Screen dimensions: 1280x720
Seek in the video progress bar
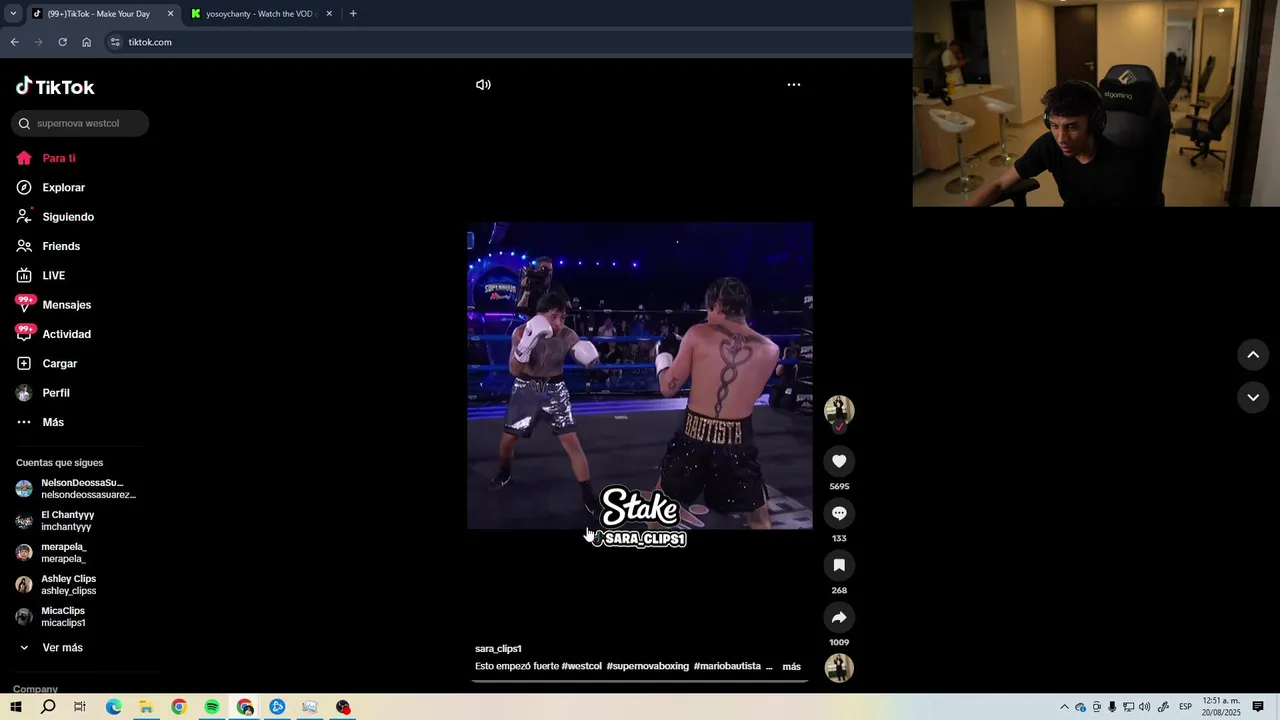(639, 681)
